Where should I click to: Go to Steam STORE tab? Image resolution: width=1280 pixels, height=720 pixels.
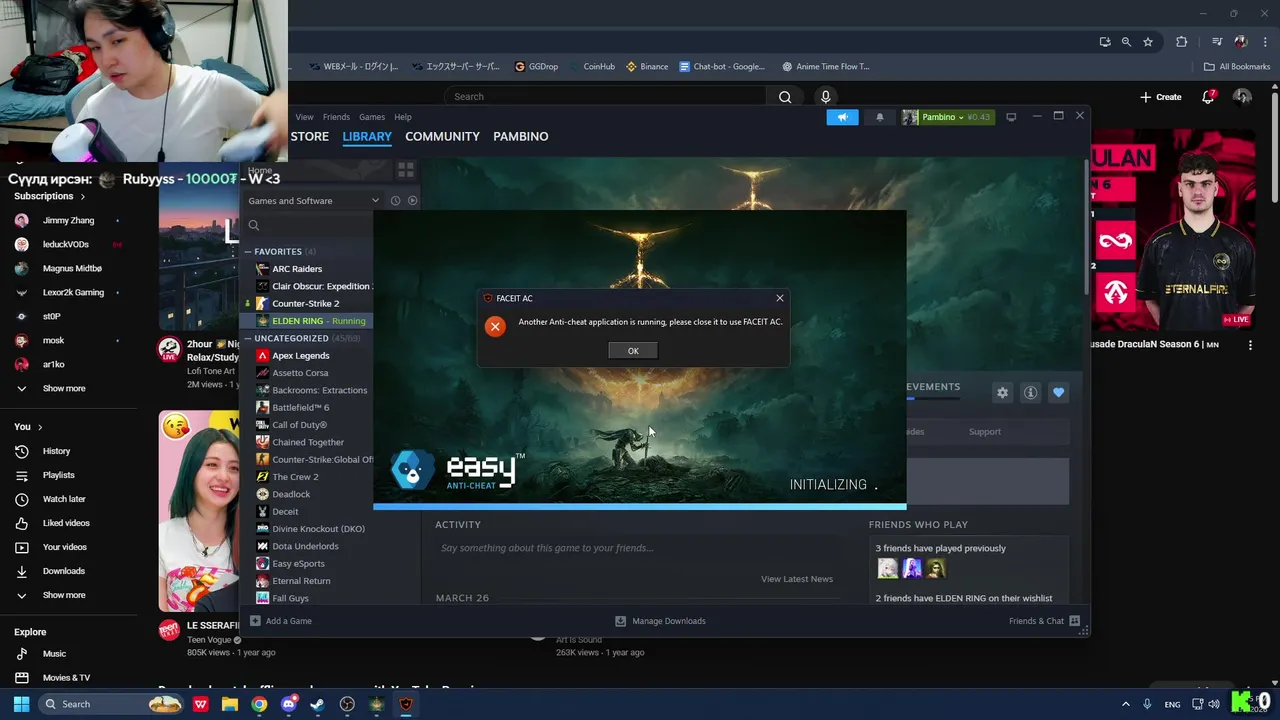[x=310, y=136]
